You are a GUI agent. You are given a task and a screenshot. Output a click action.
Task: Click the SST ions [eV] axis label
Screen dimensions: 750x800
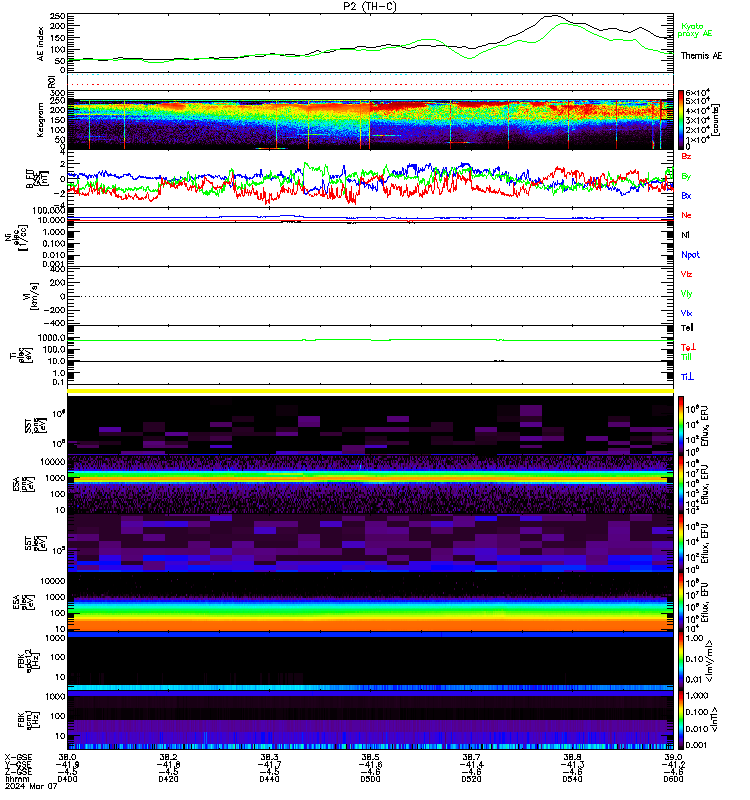click(x=36, y=424)
